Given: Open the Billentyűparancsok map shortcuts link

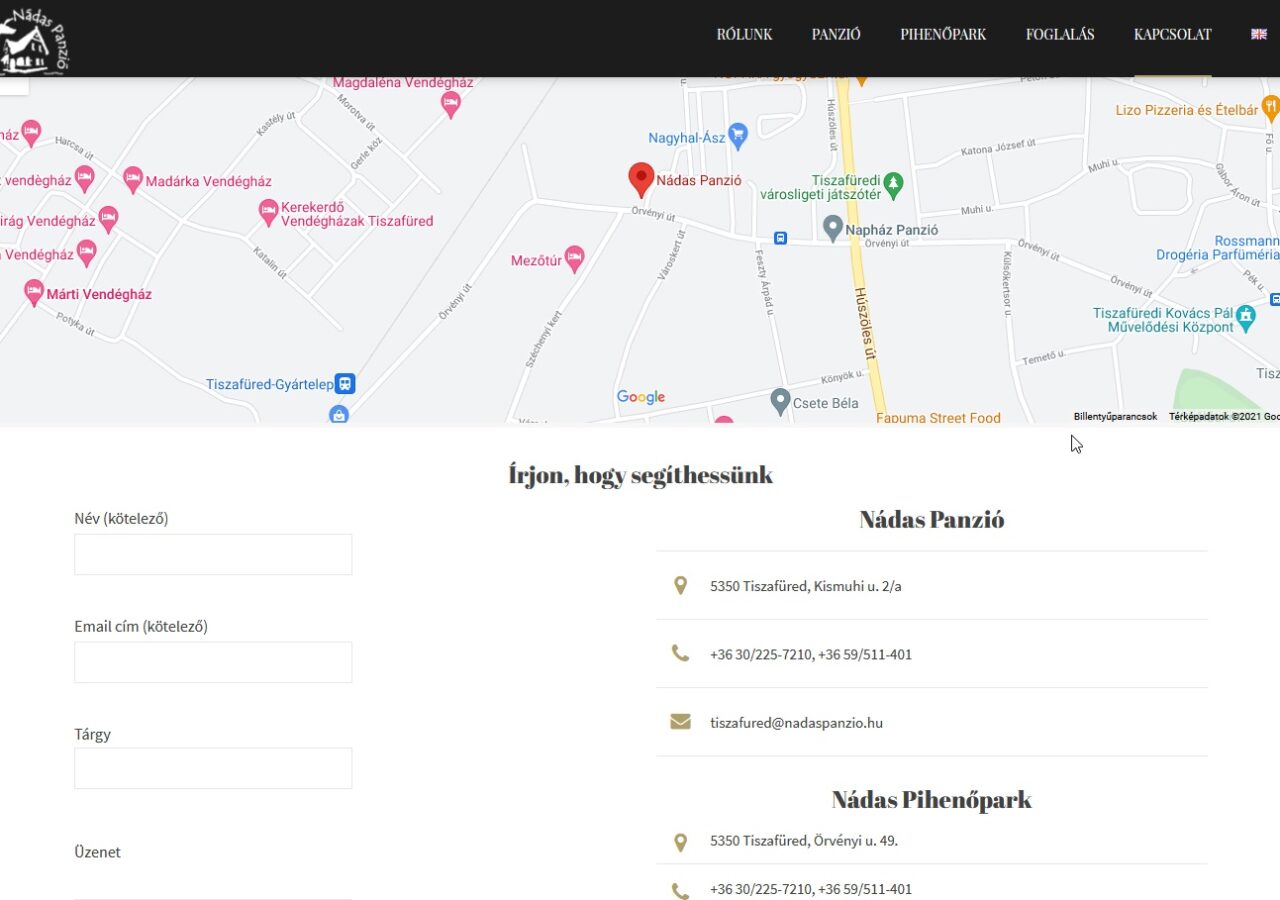Looking at the screenshot, I should click(x=1115, y=417).
